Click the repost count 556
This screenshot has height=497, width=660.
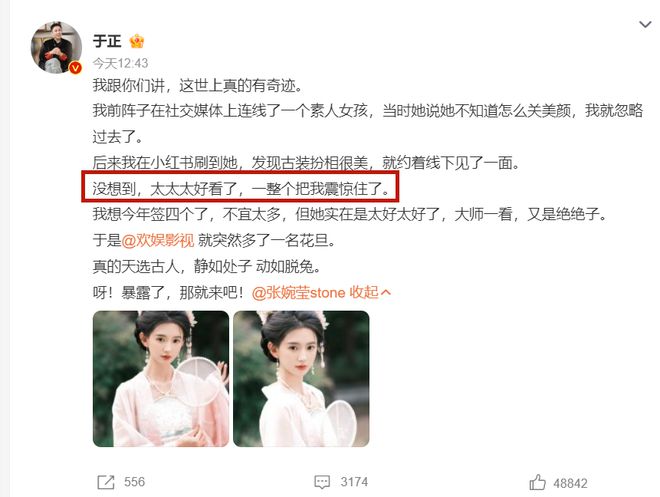tap(134, 482)
